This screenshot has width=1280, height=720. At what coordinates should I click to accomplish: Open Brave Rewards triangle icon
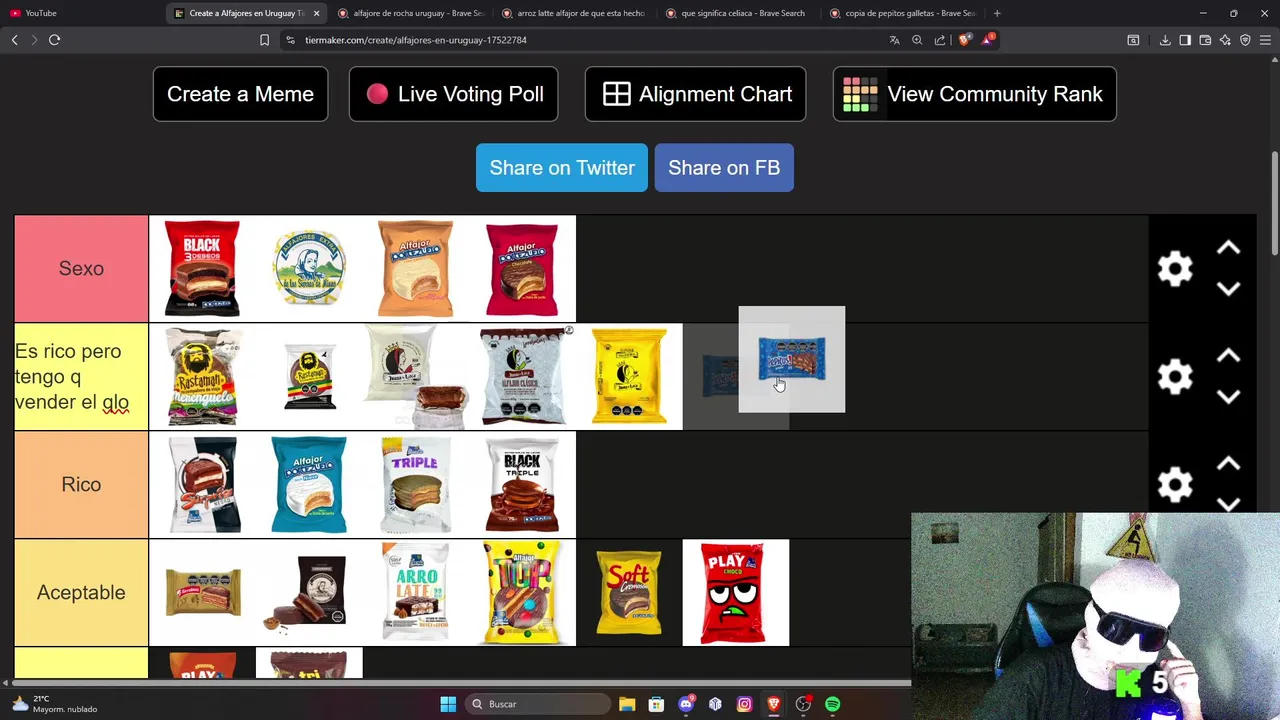click(988, 40)
